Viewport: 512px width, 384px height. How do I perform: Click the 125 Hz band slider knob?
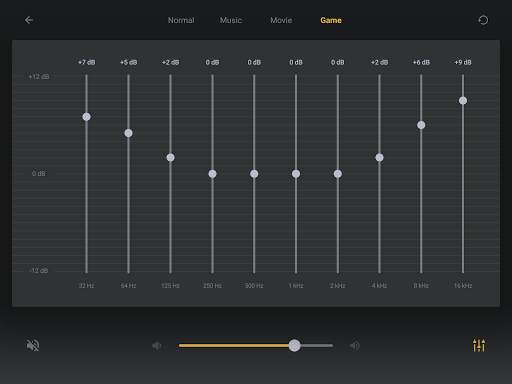pyautogui.click(x=170, y=157)
